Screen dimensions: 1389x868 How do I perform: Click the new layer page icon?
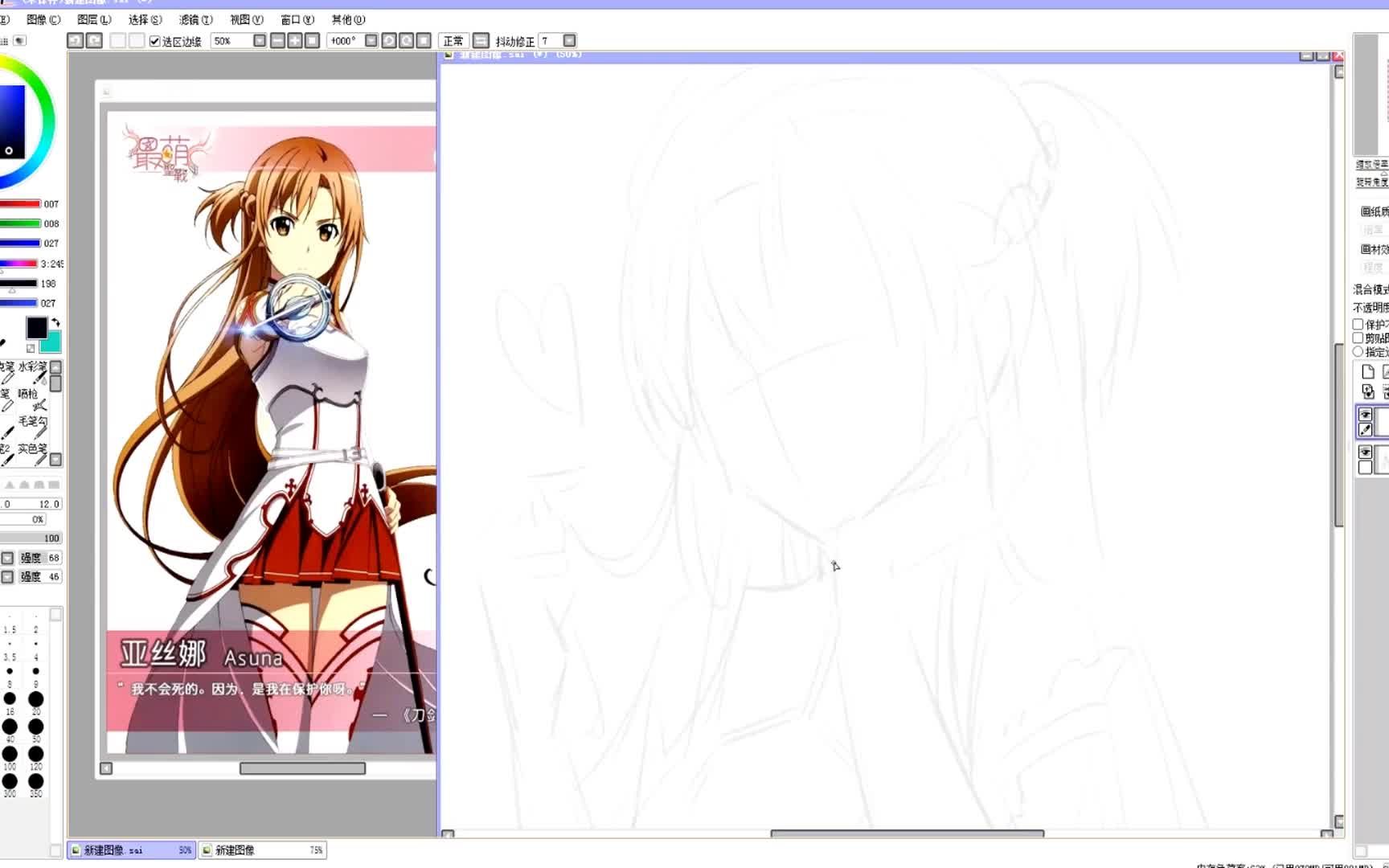[1368, 372]
